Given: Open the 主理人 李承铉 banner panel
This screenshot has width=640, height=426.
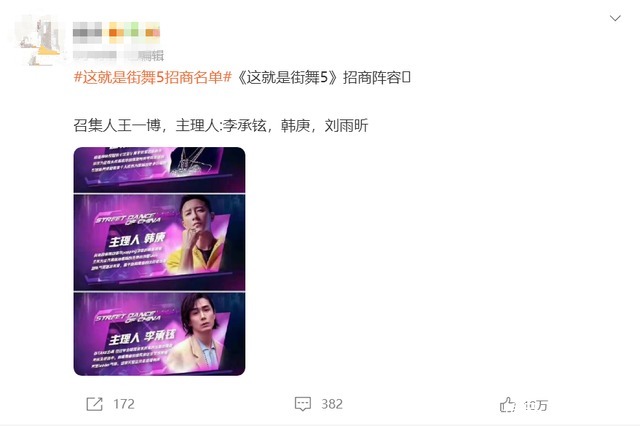Looking at the screenshot, I should pyautogui.click(x=159, y=334).
